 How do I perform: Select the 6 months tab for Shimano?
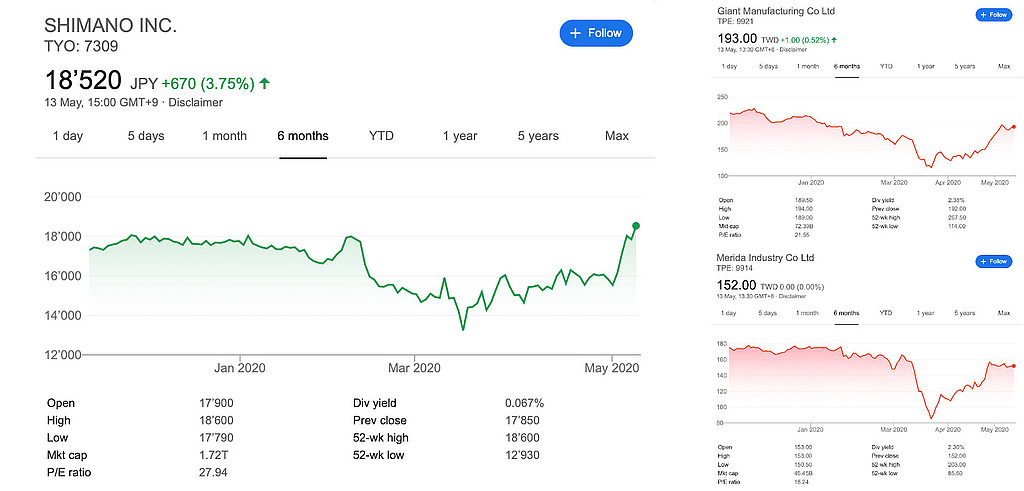click(x=303, y=136)
